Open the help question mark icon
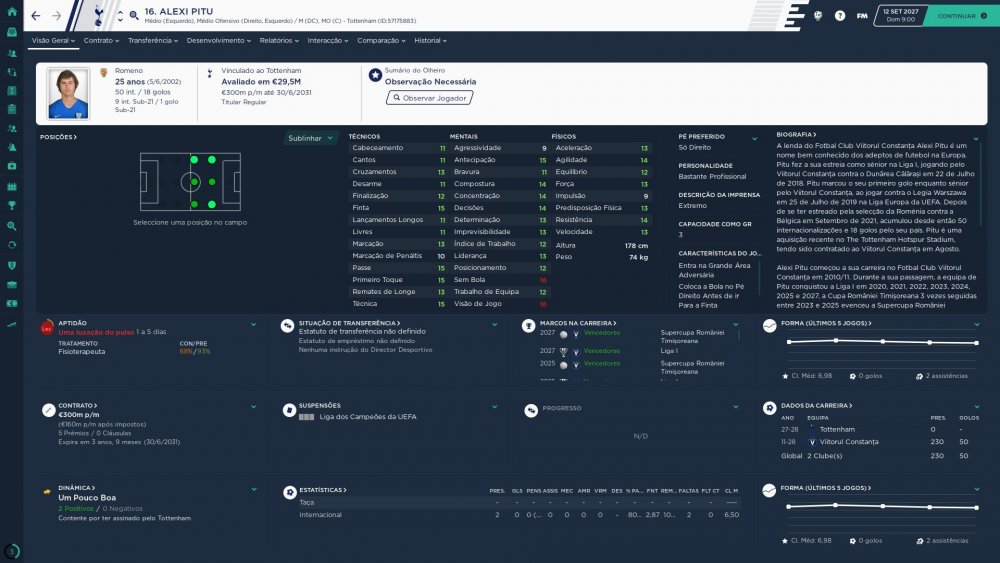 (840, 15)
